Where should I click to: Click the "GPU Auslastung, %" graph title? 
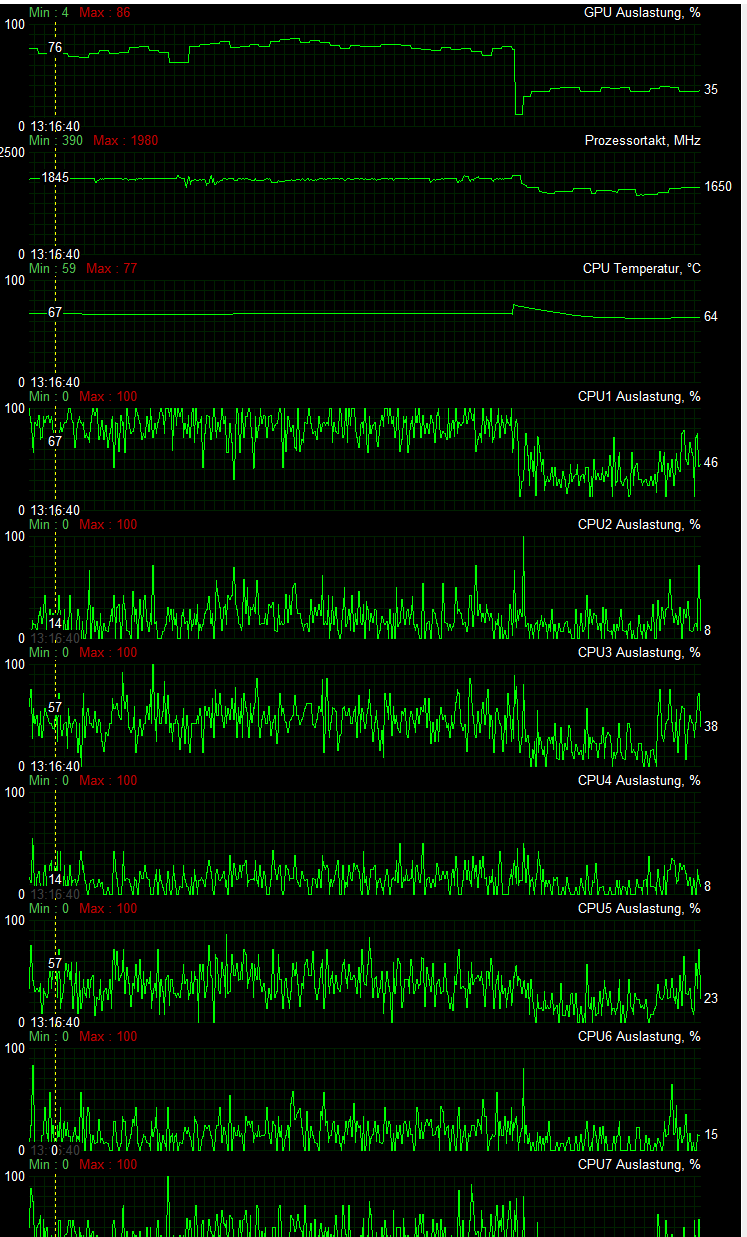point(641,13)
